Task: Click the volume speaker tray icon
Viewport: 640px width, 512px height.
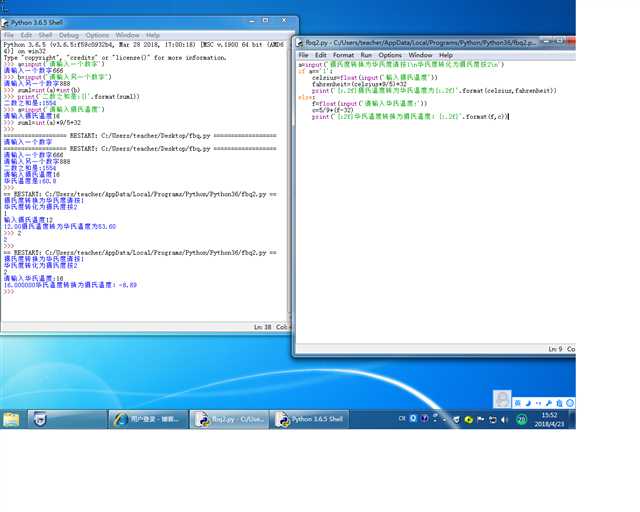Action: [504, 420]
